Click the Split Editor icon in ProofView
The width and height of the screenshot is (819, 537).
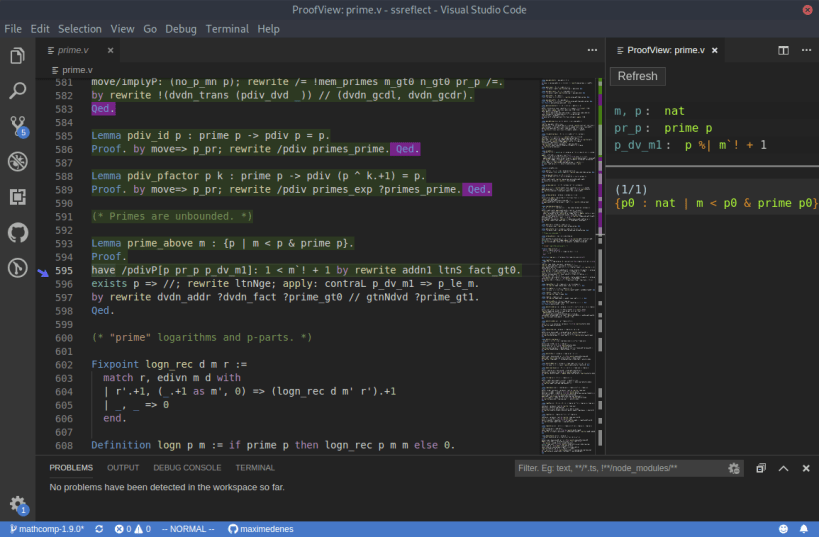(x=784, y=50)
